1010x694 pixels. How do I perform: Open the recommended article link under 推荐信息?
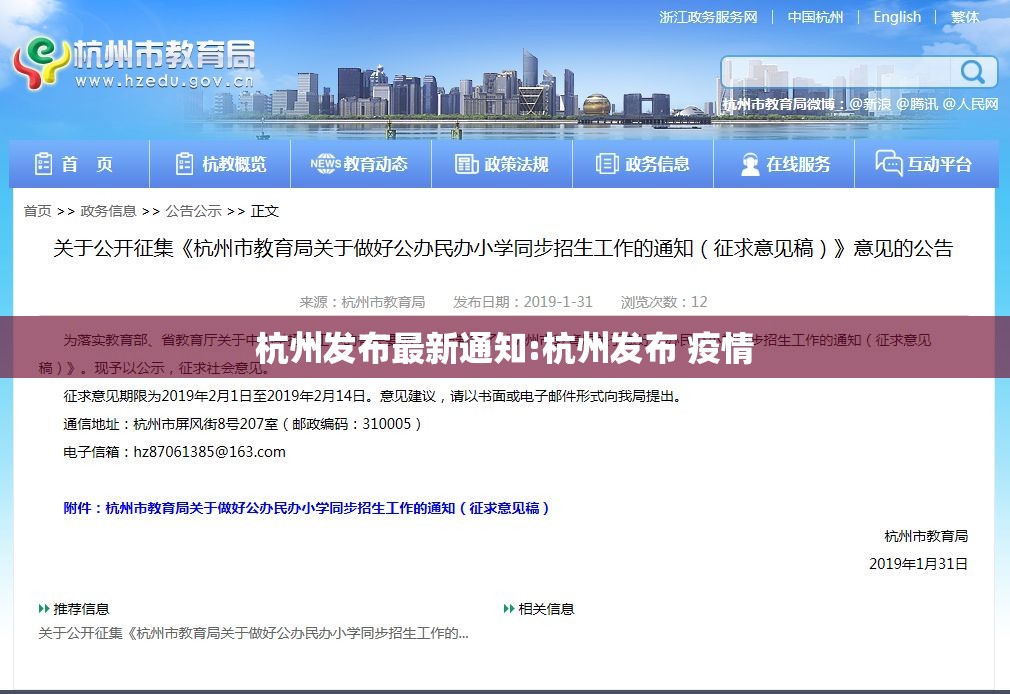253,633
